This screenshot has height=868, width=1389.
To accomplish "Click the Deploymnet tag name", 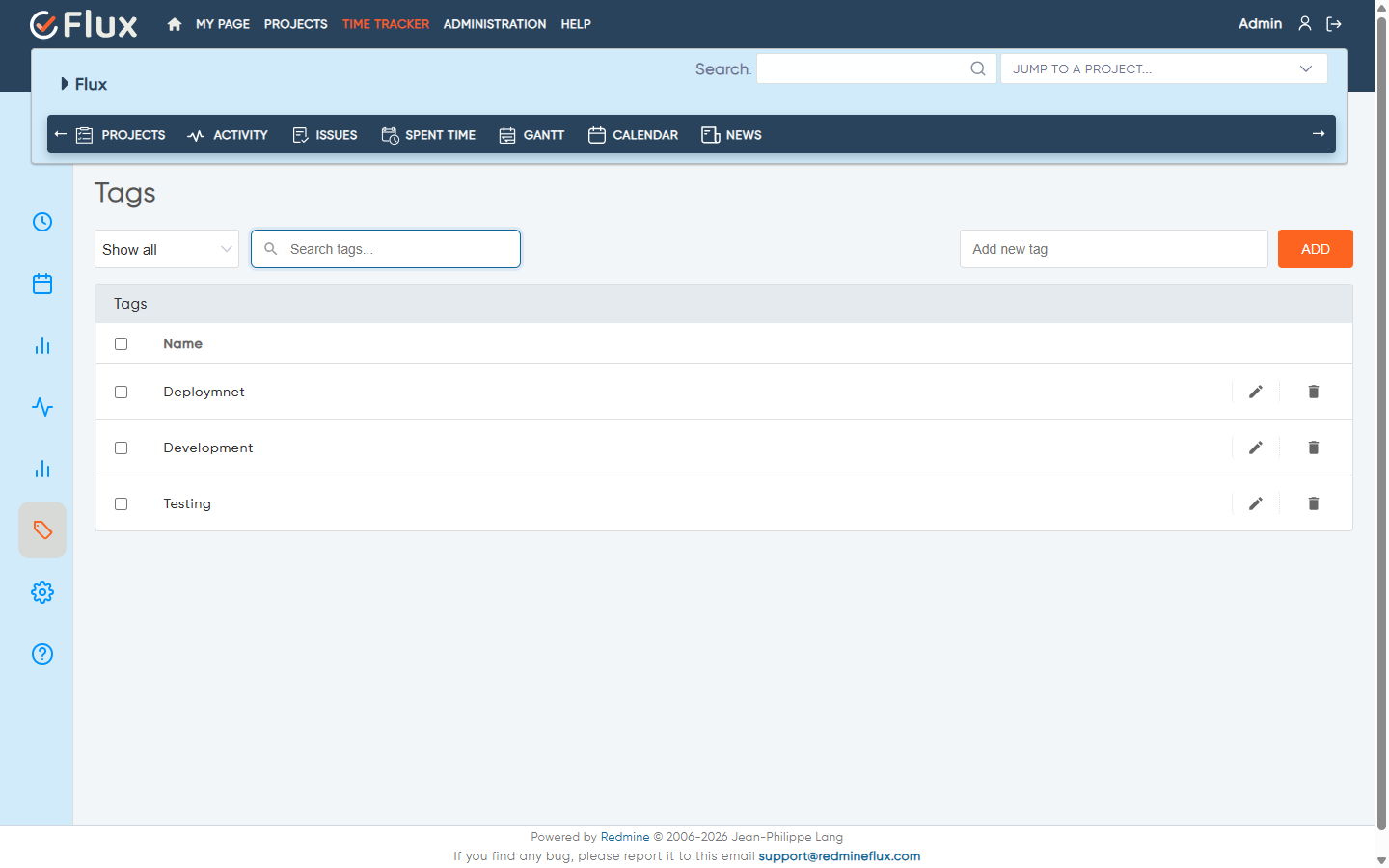I will (x=204, y=392).
